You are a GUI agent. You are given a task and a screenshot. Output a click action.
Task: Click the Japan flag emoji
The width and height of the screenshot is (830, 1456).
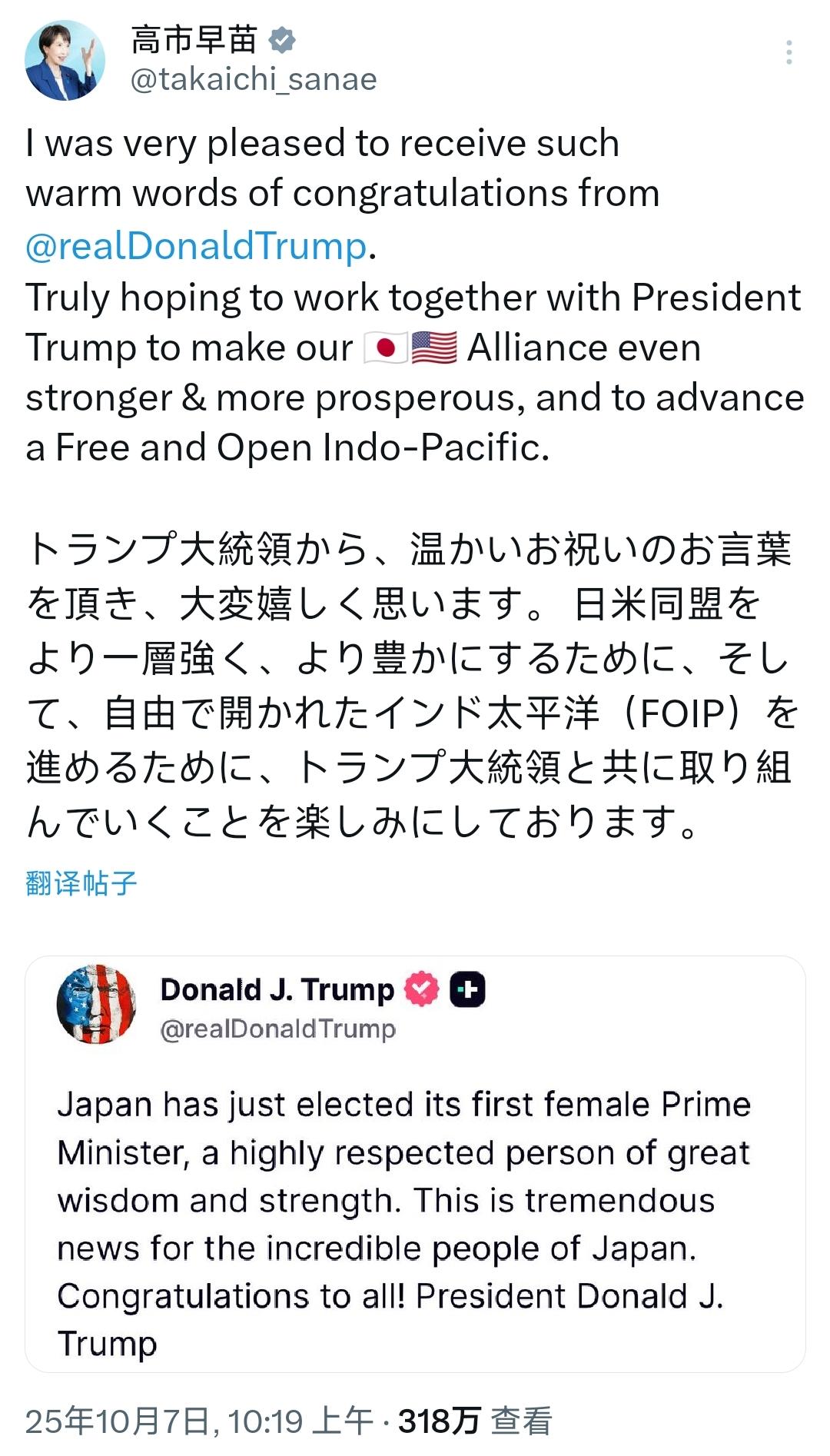384,348
